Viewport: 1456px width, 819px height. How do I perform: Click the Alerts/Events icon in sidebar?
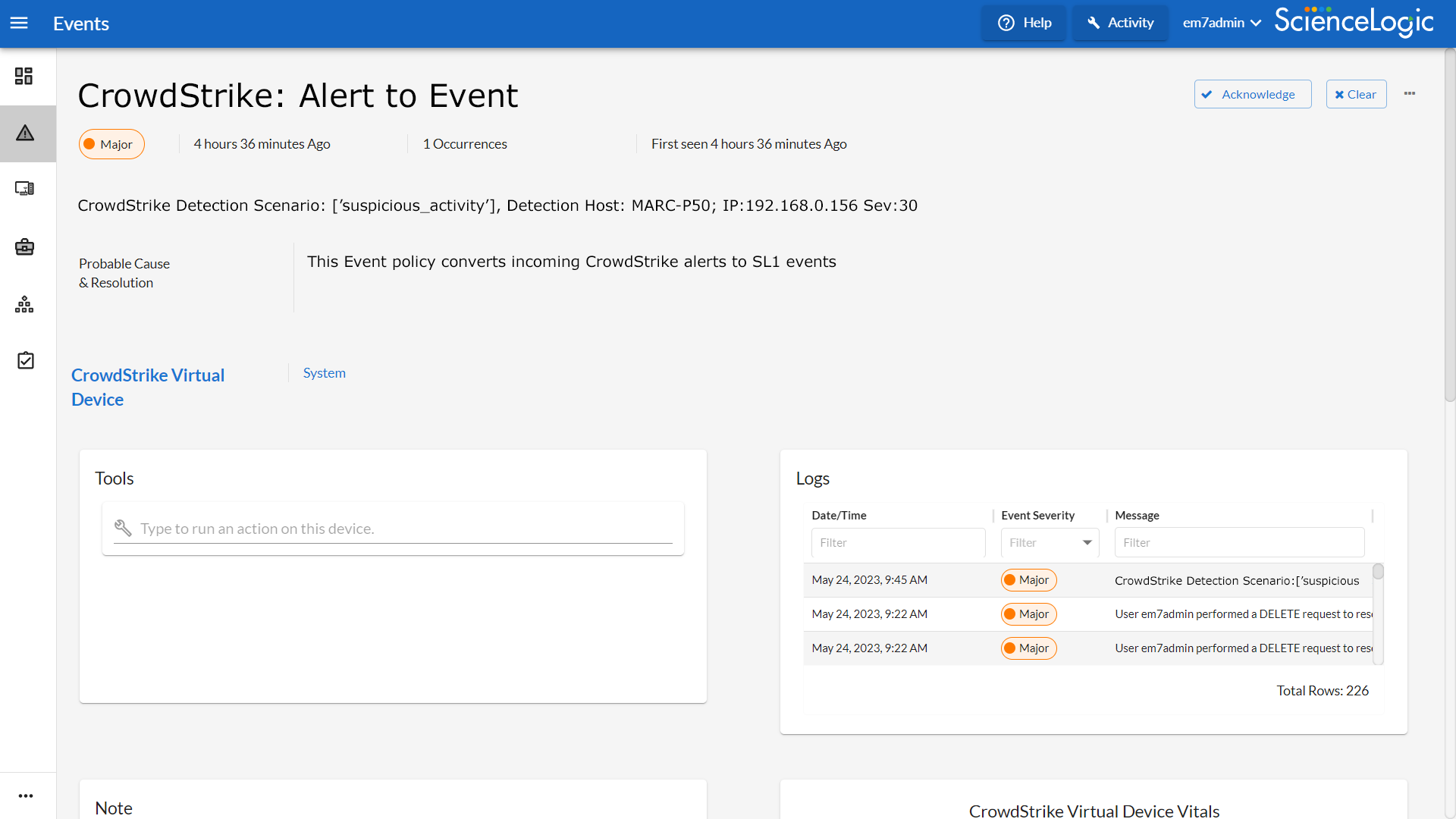pyautogui.click(x=28, y=133)
